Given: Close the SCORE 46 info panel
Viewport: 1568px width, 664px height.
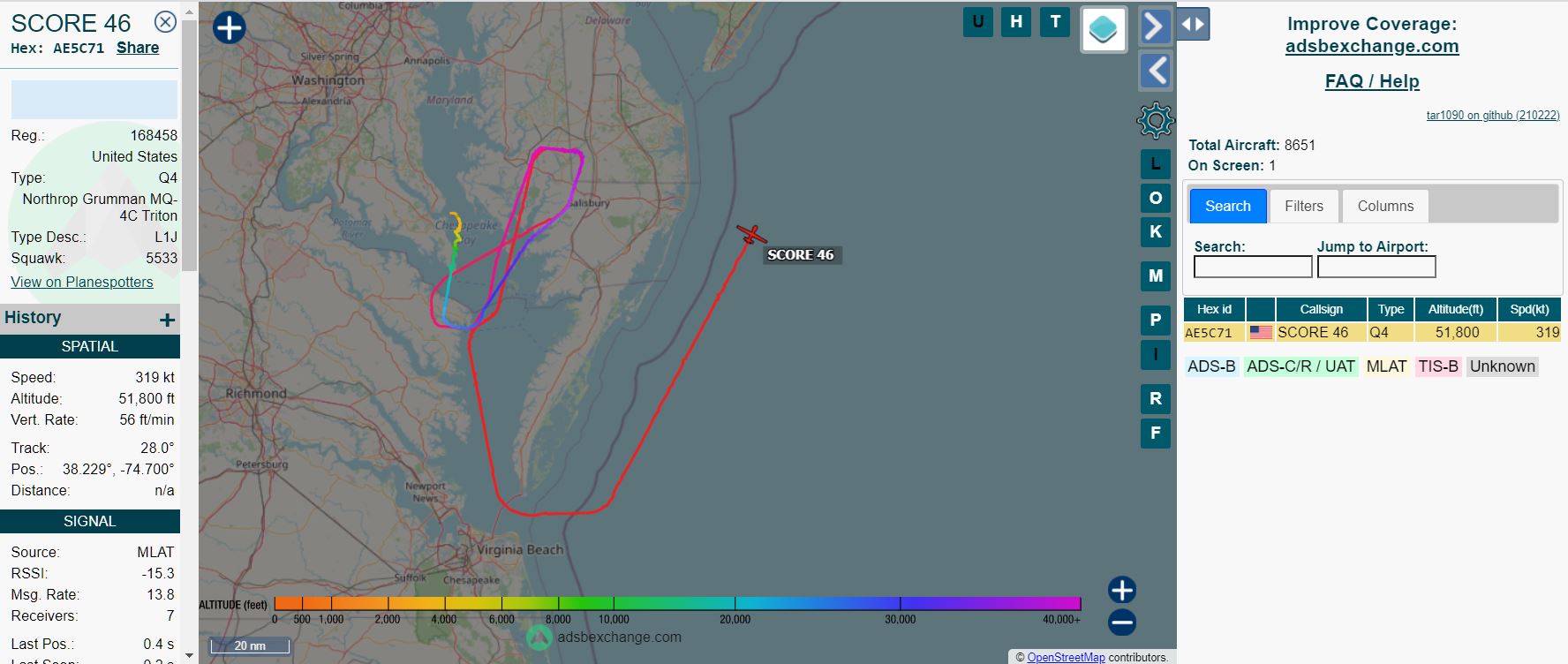Looking at the screenshot, I should [165, 22].
